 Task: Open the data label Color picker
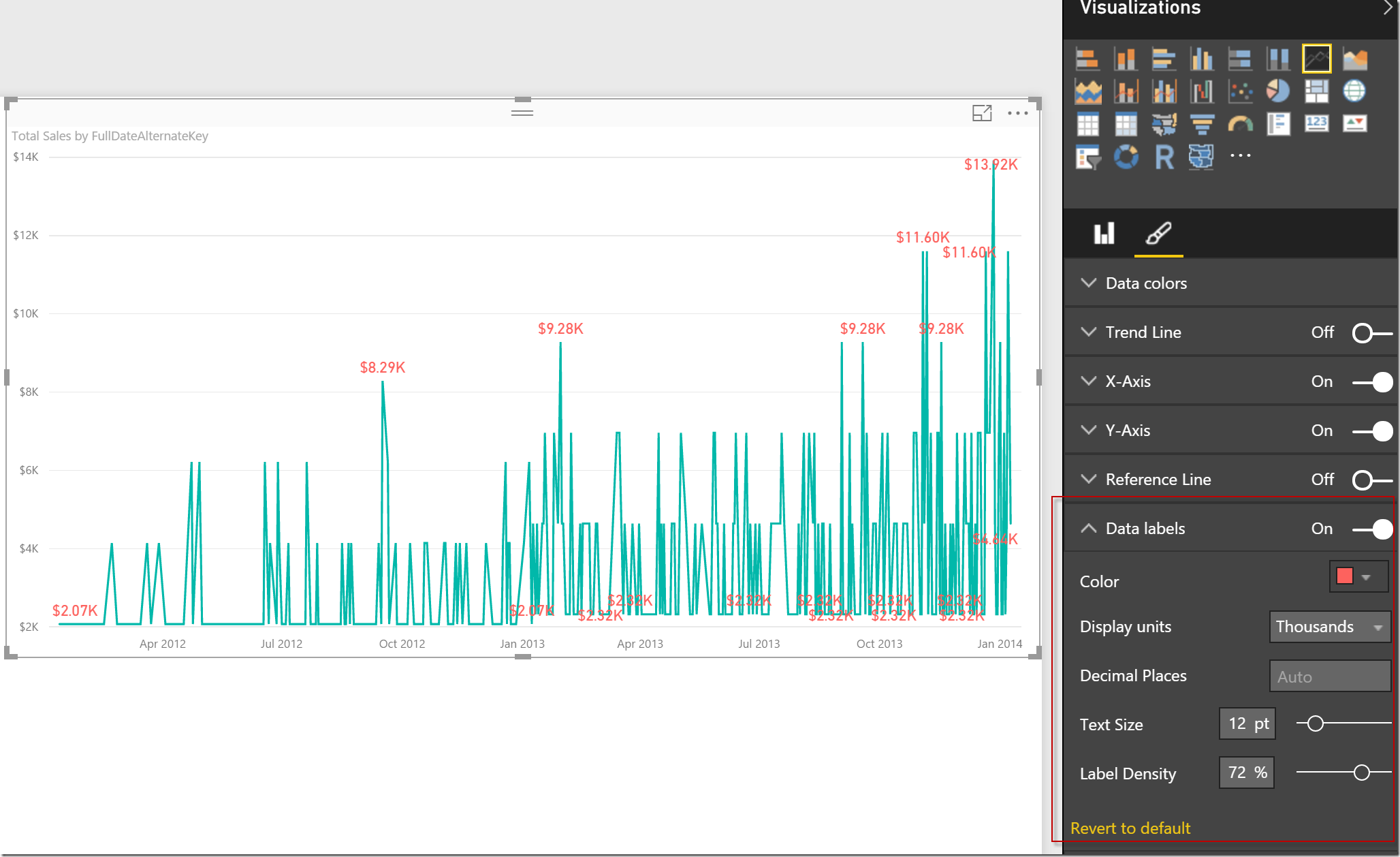(x=1358, y=577)
